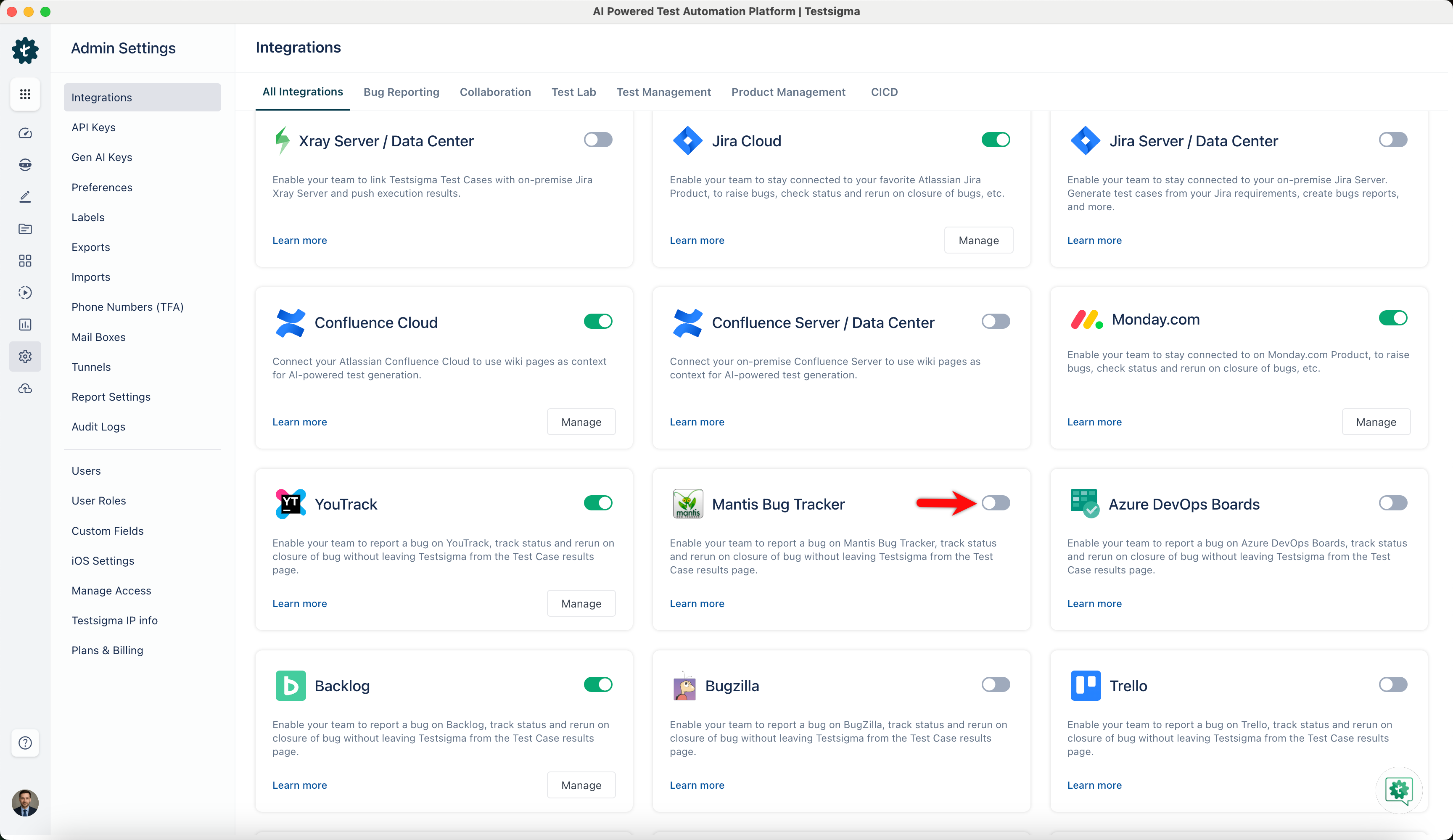Viewport: 1453px width, 840px height.
Task: Open the run play-circle icon in sidebar
Action: pyautogui.click(x=25, y=292)
